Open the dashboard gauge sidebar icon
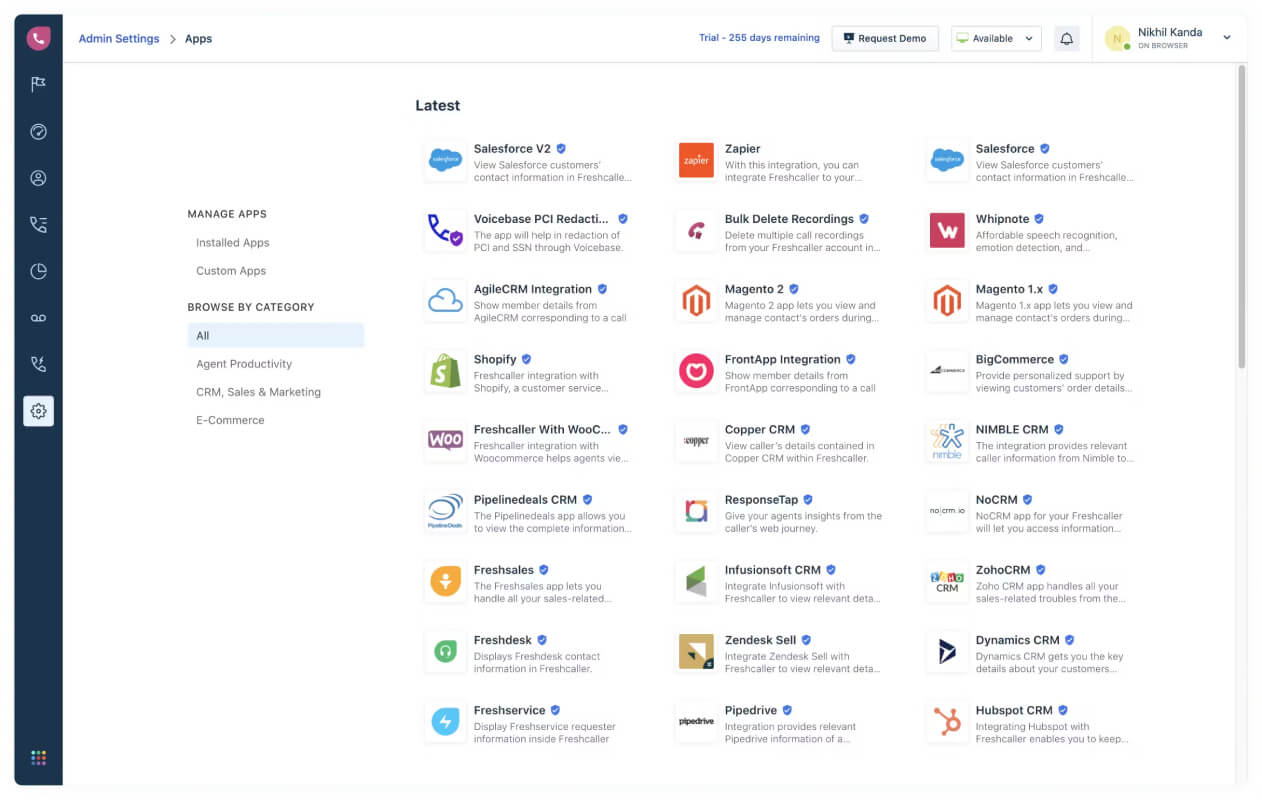1262x800 pixels. coord(38,132)
